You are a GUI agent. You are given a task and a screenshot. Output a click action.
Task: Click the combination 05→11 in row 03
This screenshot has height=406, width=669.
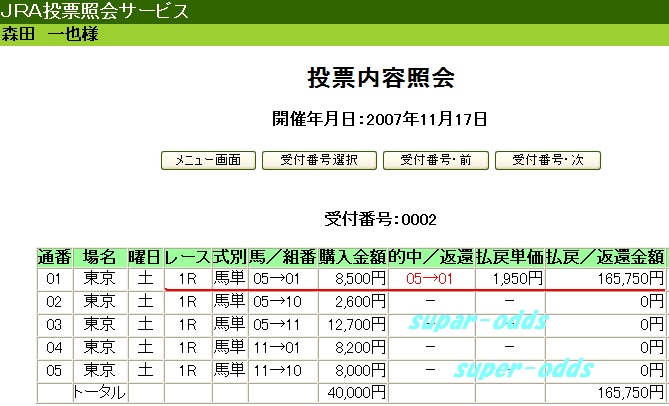(x=277, y=325)
